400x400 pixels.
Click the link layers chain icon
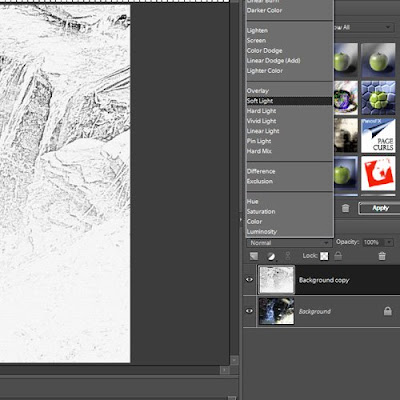[288, 256]
